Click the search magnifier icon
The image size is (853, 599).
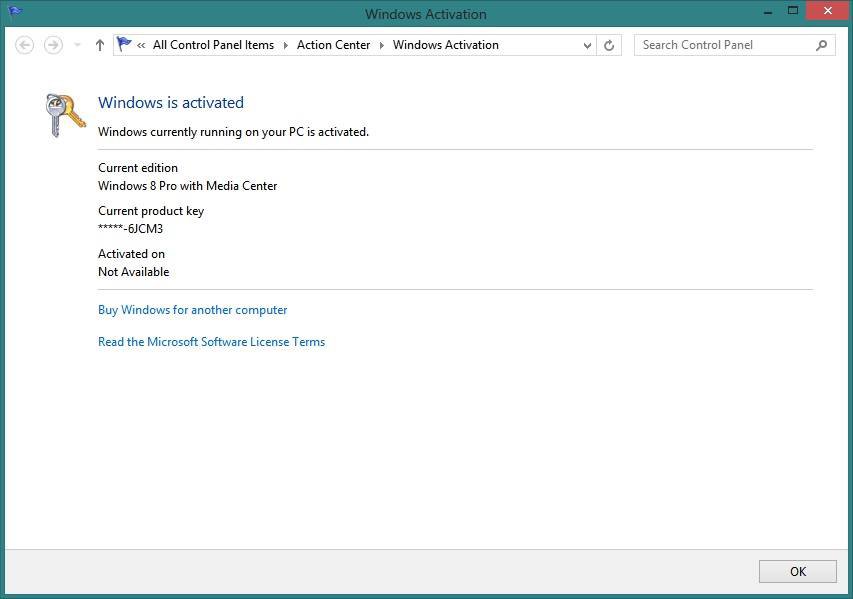coord(821,45)
